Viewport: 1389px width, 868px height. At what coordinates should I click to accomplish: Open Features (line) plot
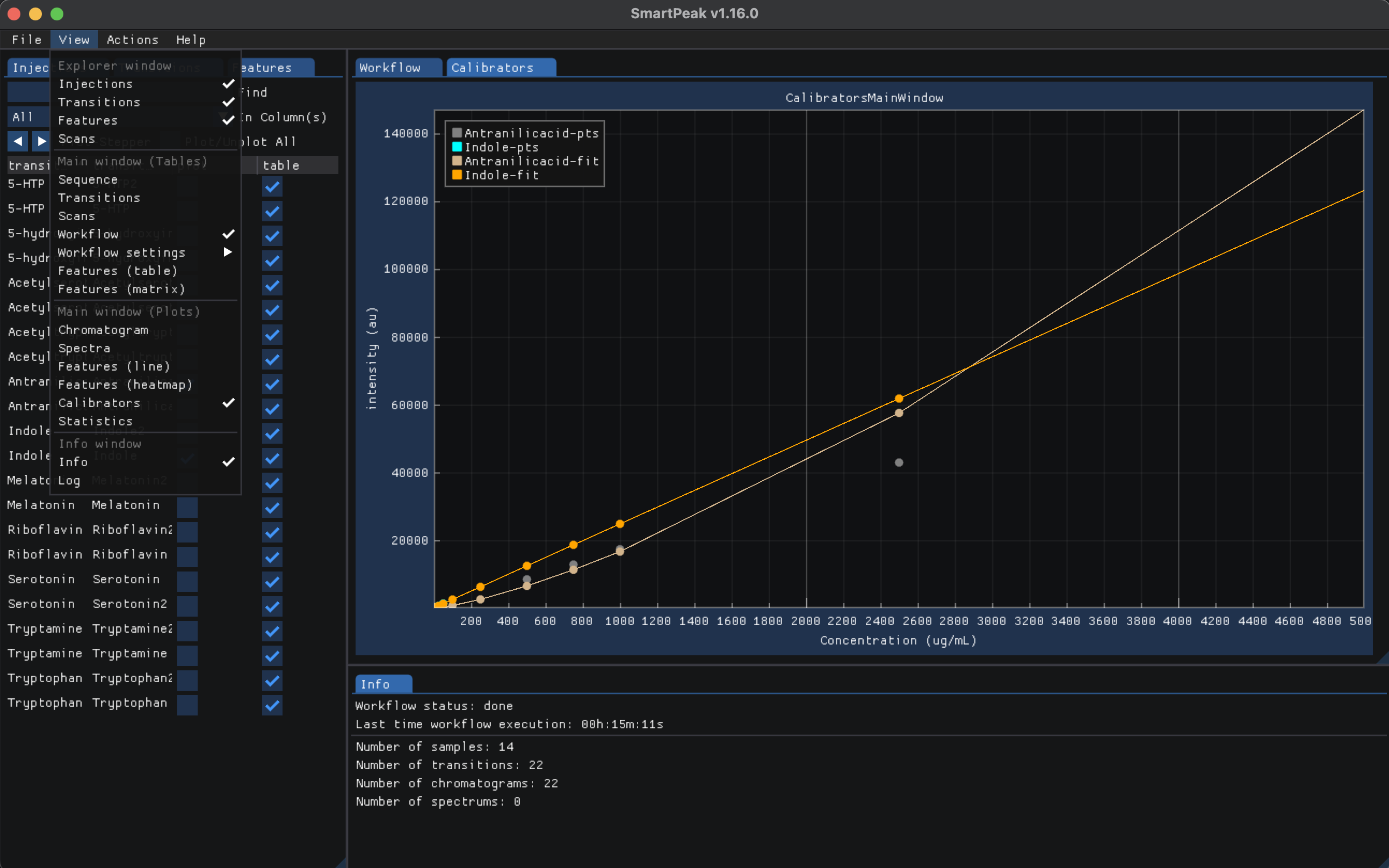click(144, 367)
